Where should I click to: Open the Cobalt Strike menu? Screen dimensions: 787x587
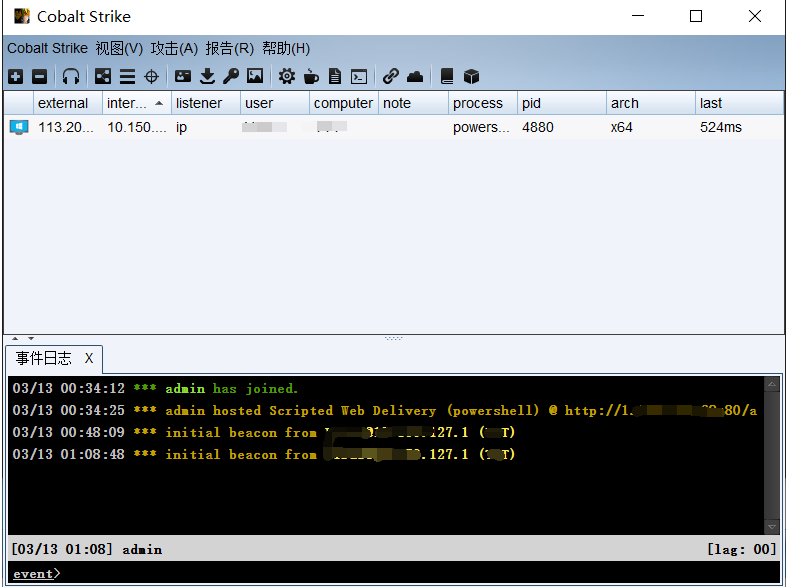[x=47, y=48]
